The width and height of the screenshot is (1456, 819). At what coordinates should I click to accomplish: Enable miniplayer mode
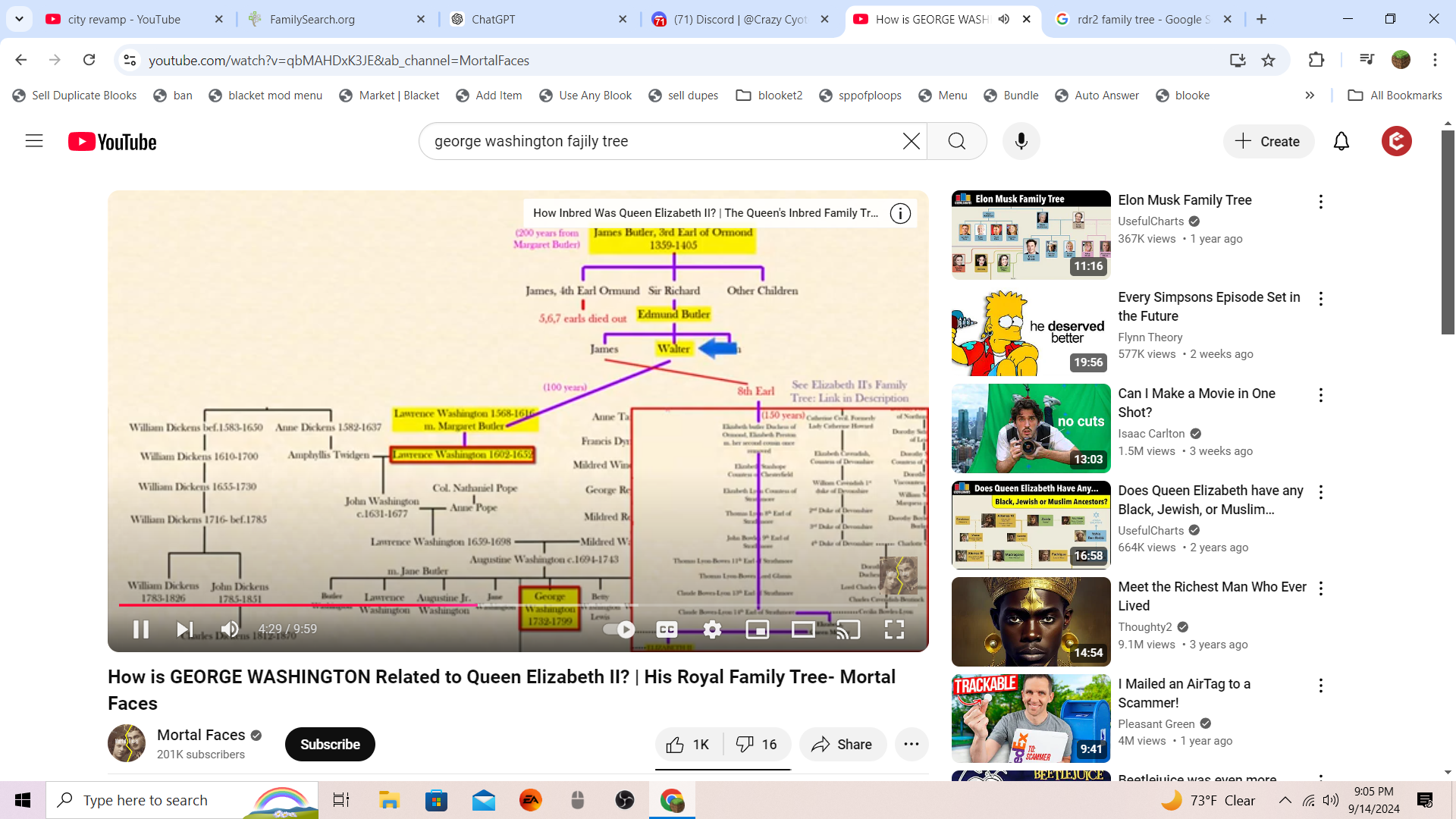tap(758, 629)
